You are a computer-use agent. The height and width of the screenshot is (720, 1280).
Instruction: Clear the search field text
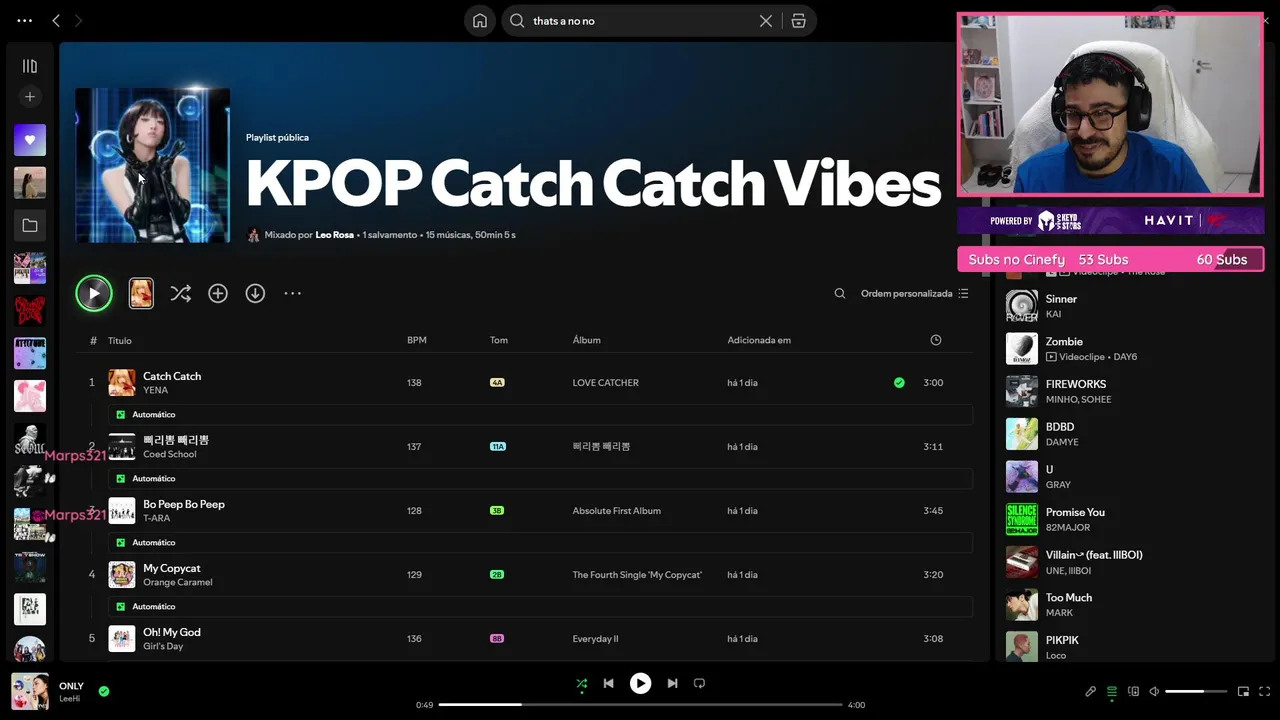pyautogui.click(x=766, y=20)
